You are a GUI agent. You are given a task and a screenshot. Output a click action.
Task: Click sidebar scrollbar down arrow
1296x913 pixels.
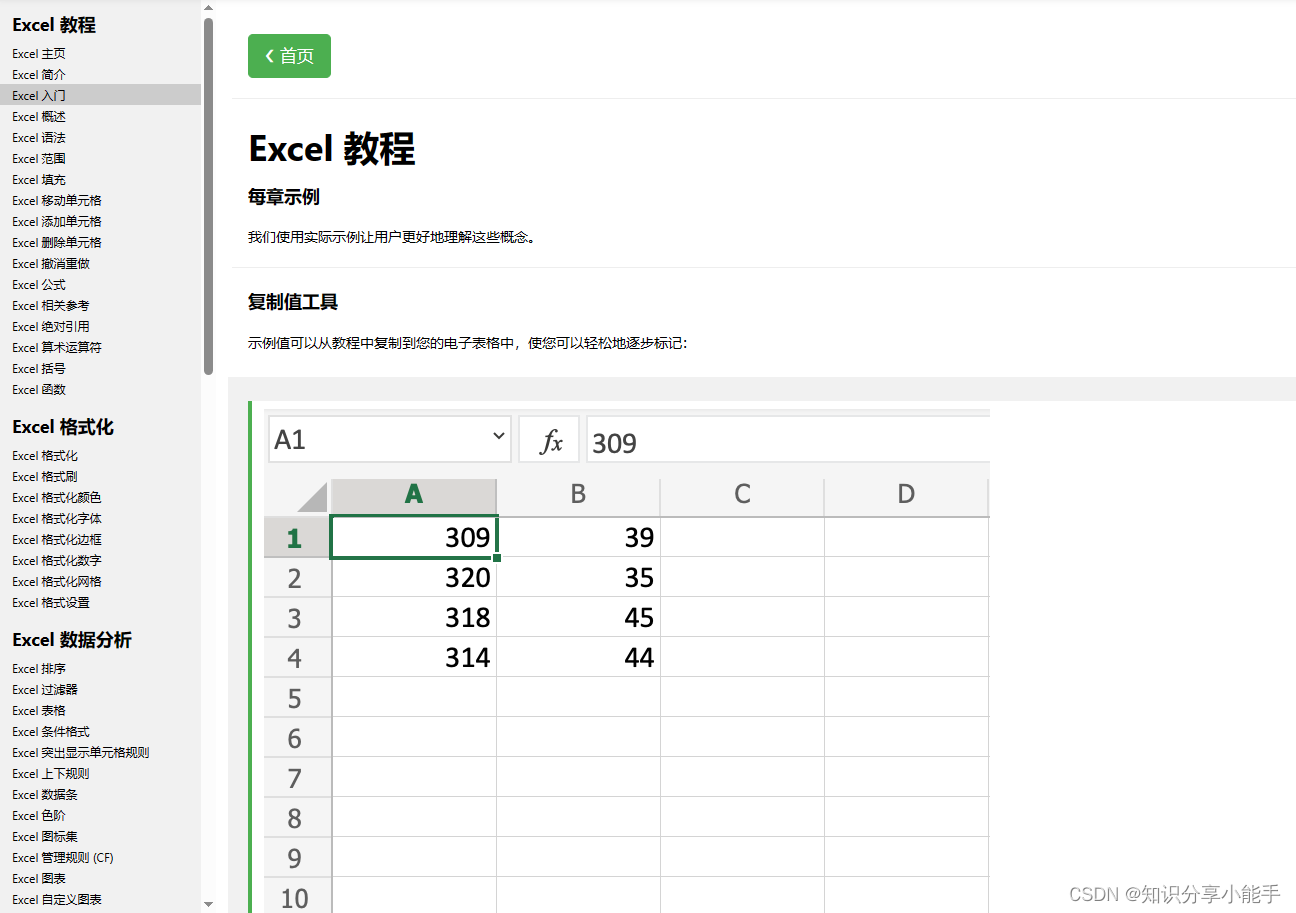tap(208, 904)
